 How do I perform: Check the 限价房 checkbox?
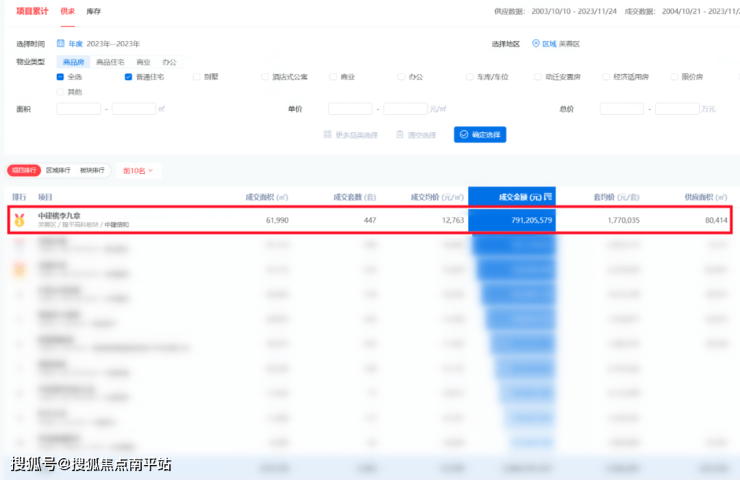674,77
